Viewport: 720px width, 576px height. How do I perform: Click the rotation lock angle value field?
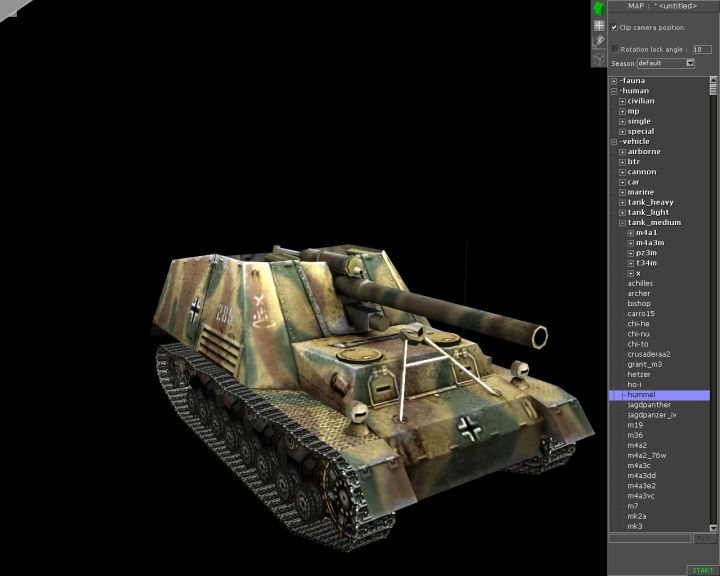[x=702, y=48]
